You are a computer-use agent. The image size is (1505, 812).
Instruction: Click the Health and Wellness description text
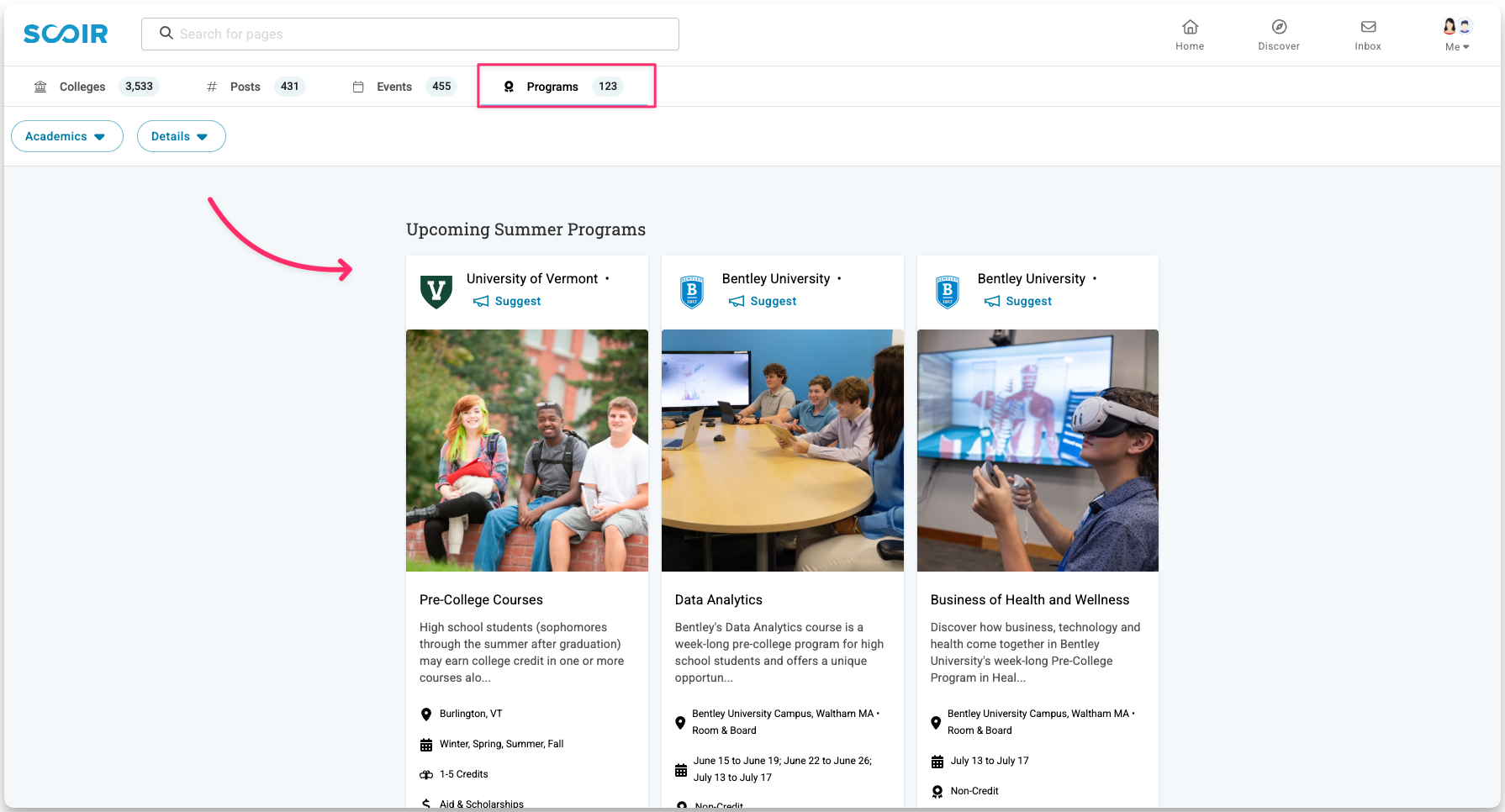point(1035,652)
